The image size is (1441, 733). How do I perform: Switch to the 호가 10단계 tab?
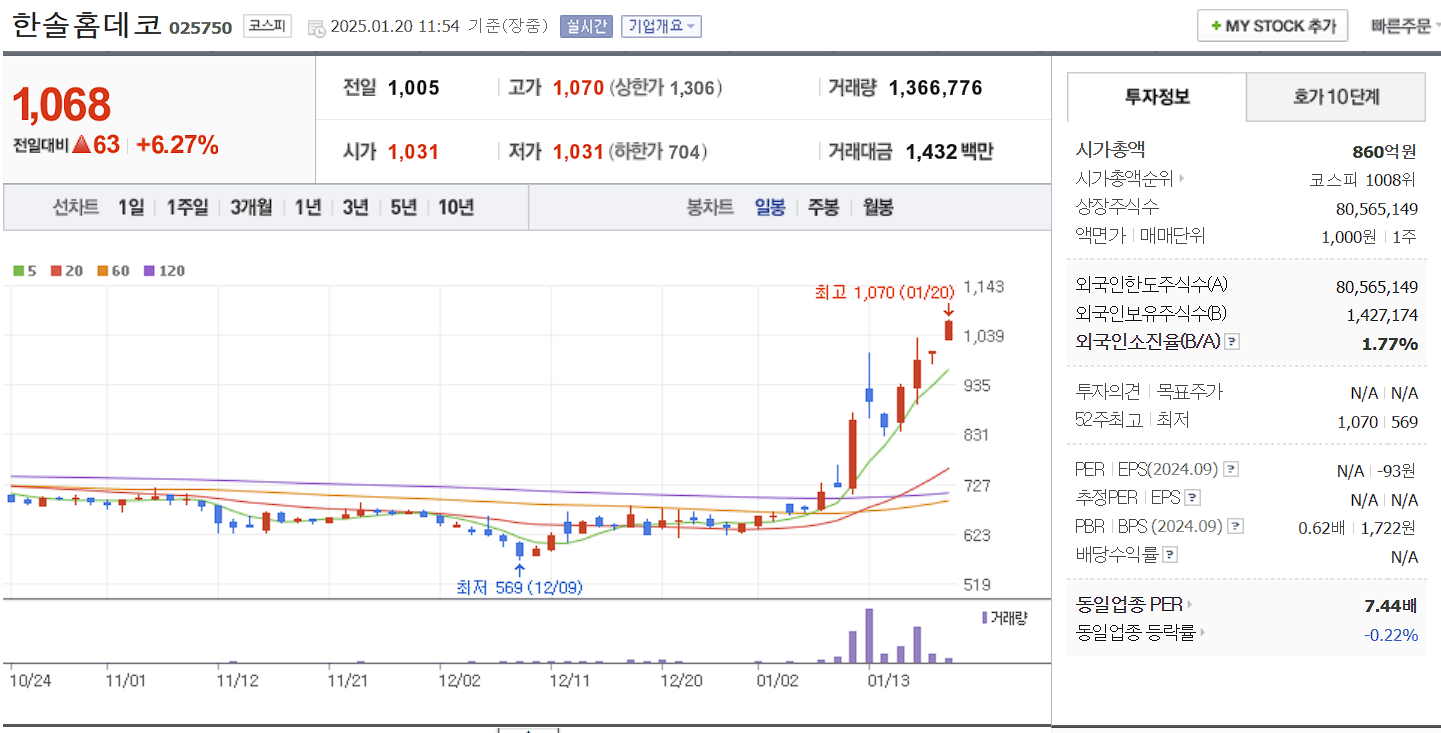click(x=1335, y=97)
